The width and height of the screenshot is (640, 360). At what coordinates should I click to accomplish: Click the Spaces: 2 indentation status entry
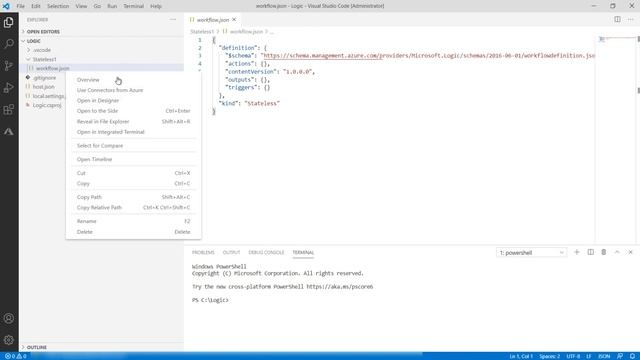point(549,356)
